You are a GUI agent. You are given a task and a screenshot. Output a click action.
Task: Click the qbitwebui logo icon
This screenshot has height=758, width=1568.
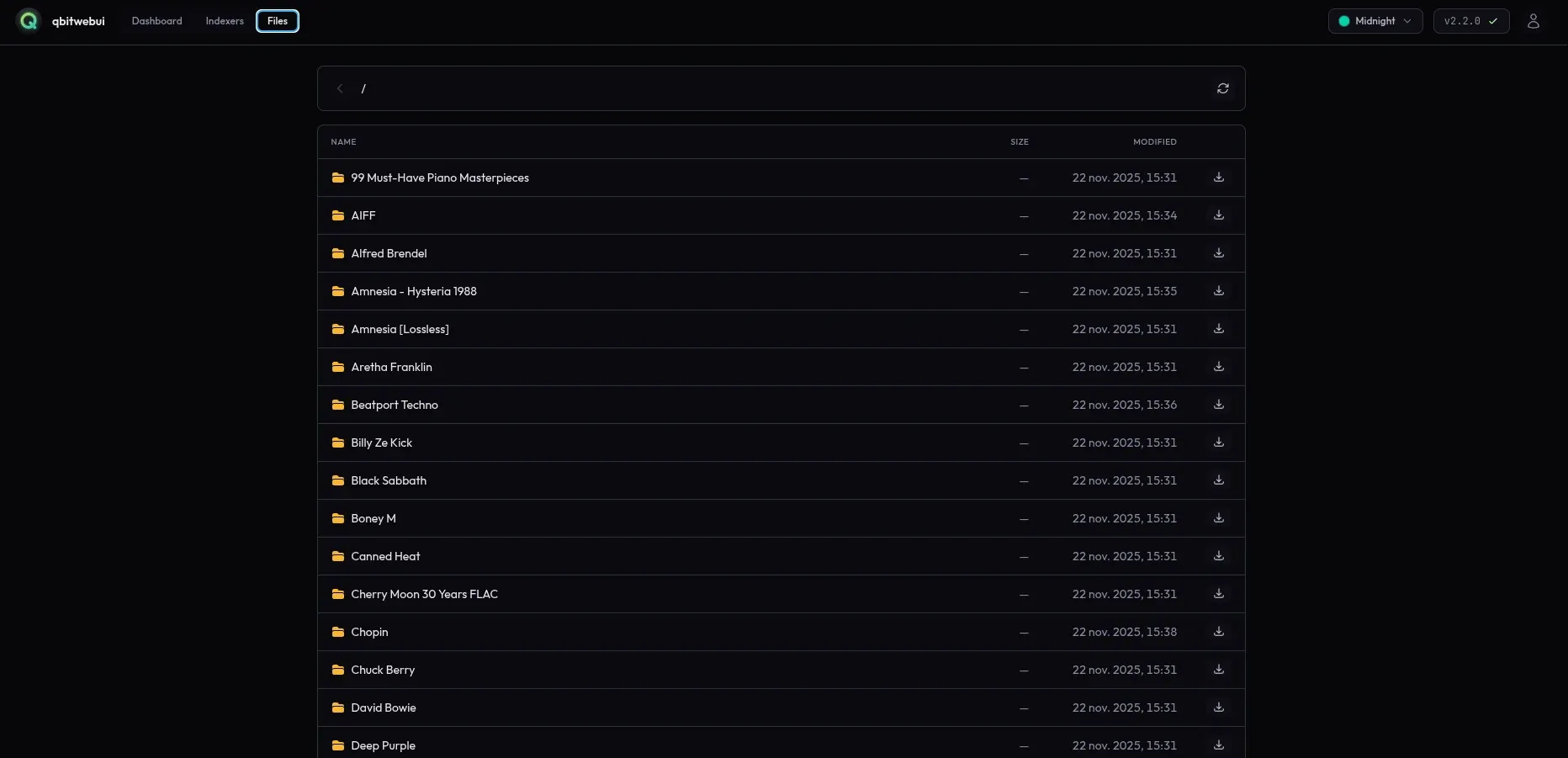29,21
